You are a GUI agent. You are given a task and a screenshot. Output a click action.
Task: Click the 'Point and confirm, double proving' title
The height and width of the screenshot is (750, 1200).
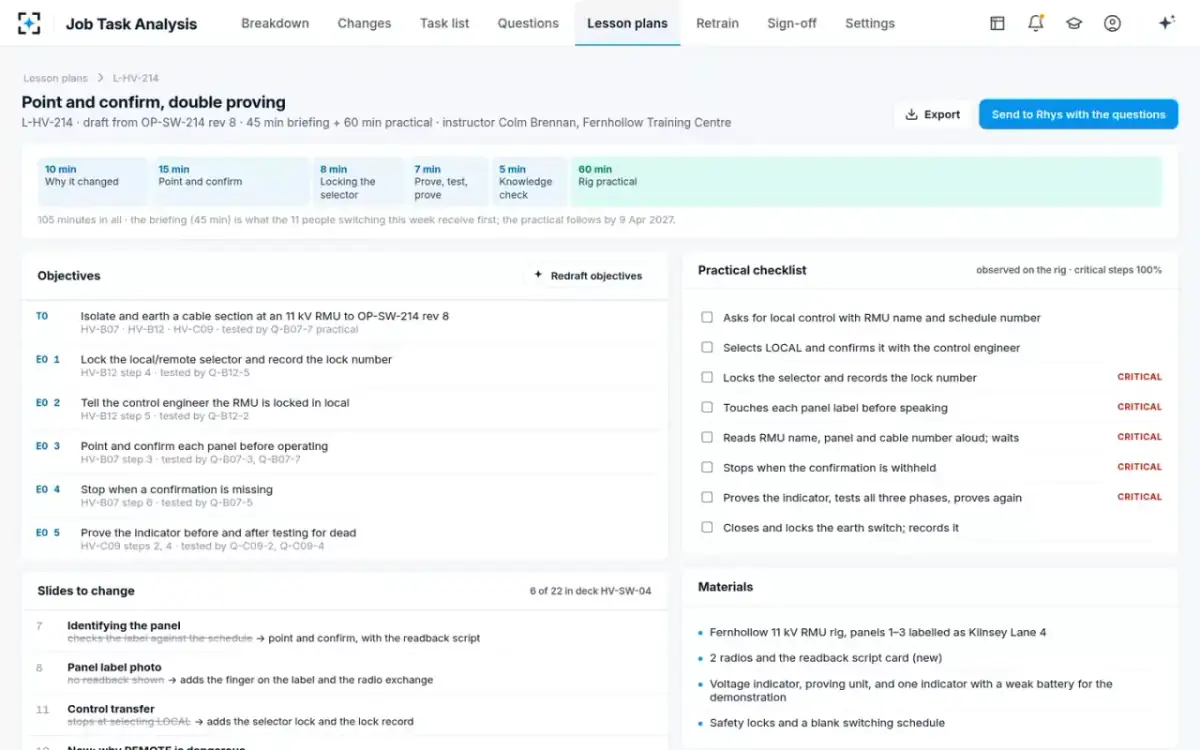[154, 102]
